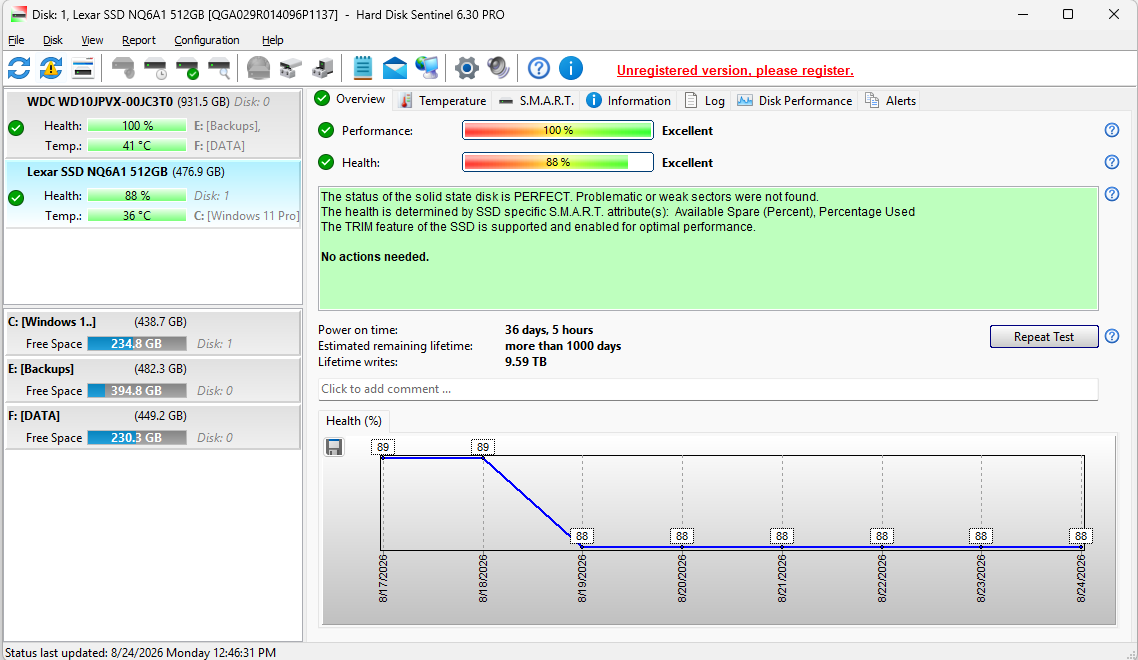Image resolution: width=1138 pixels, height=660 pixels.
Task: Click help icon next to Repeat Test
Action: (1112, 336)
